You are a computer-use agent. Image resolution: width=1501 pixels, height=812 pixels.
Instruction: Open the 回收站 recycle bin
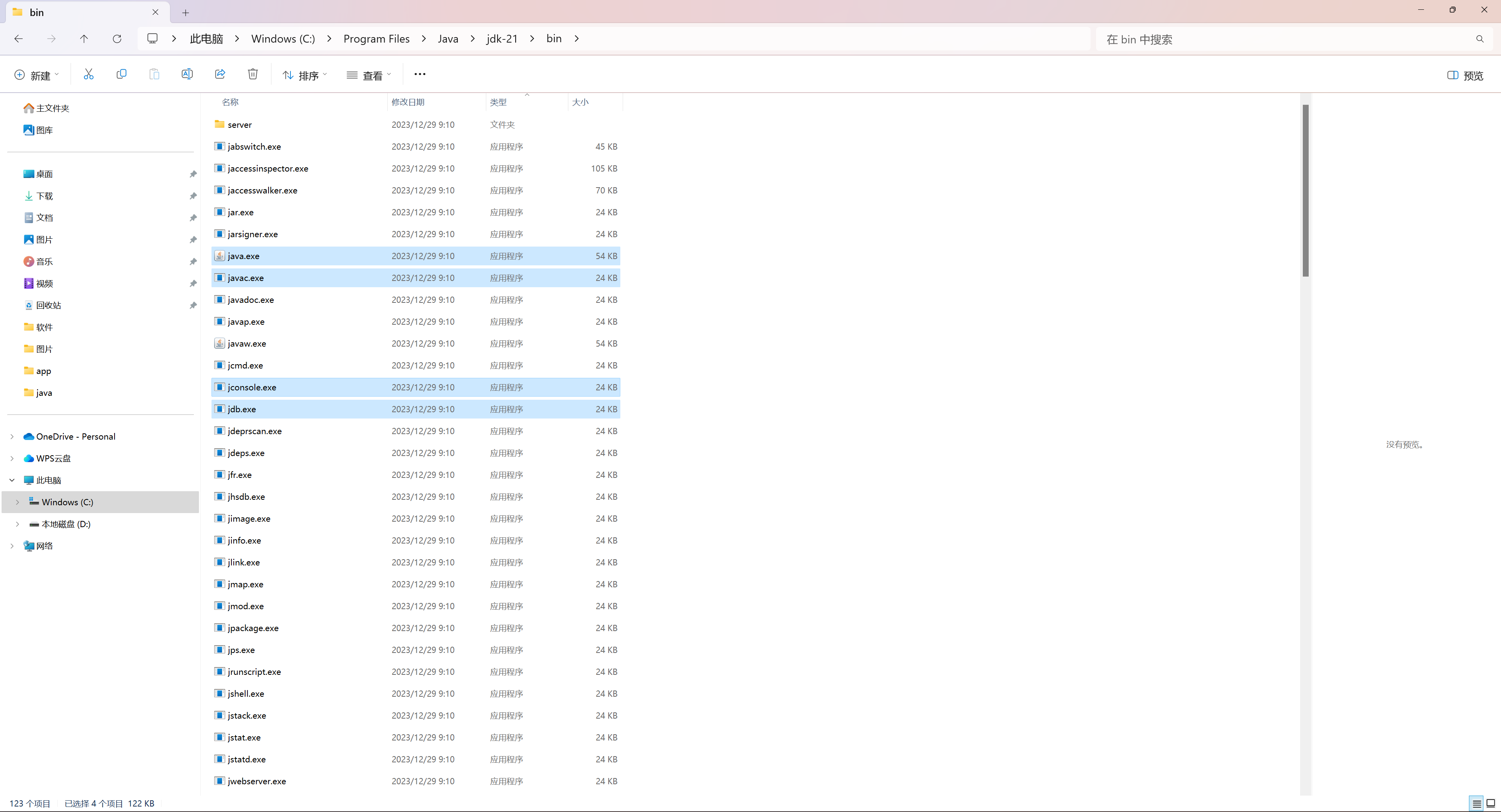click(x=42, y=305)
